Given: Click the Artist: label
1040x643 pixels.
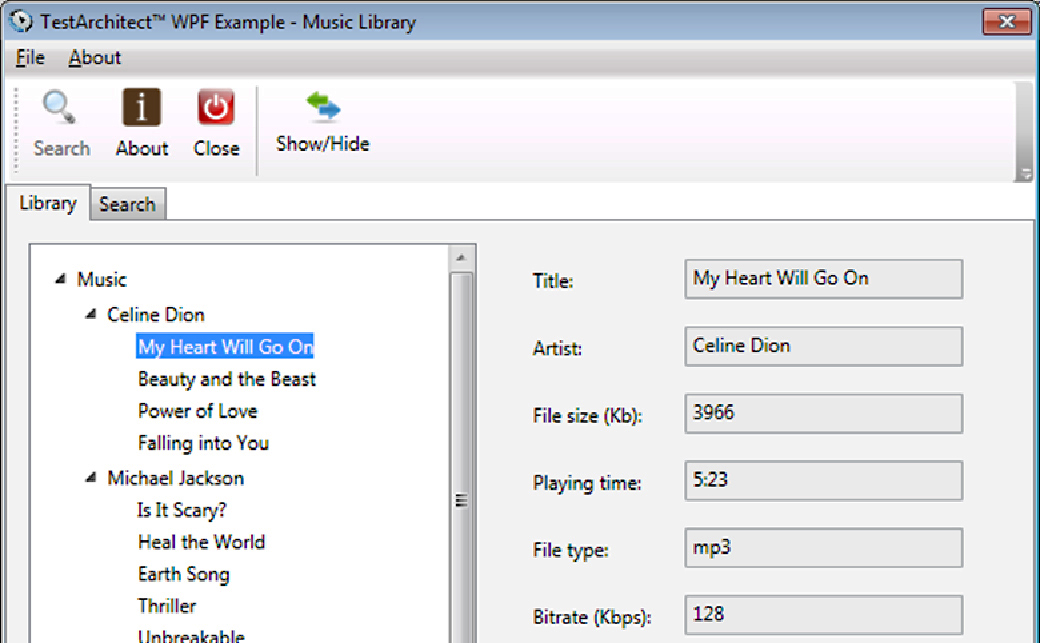Looking at the screenshot, I should pos(557,348).
